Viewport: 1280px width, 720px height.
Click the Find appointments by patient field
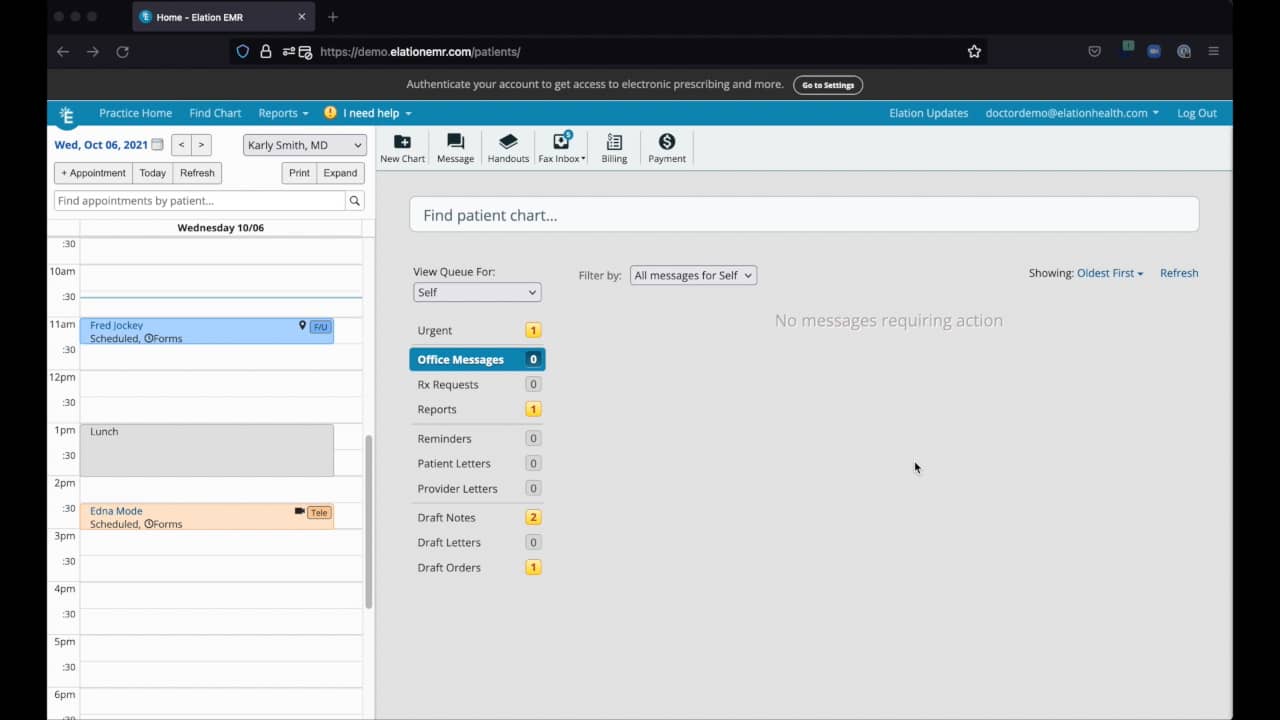pos(200,201)
